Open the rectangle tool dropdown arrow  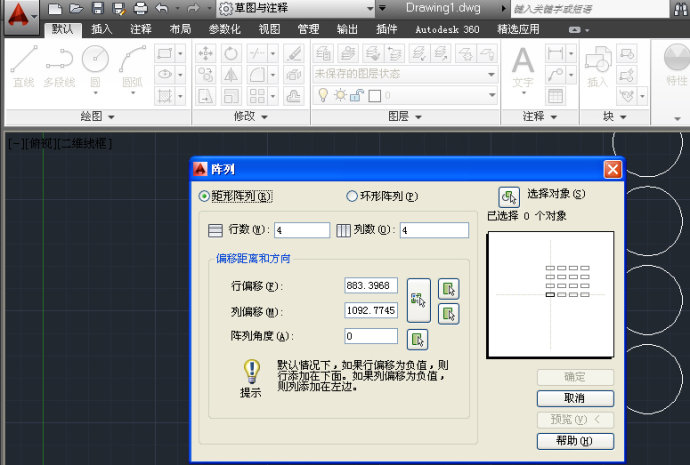point(180,54)
